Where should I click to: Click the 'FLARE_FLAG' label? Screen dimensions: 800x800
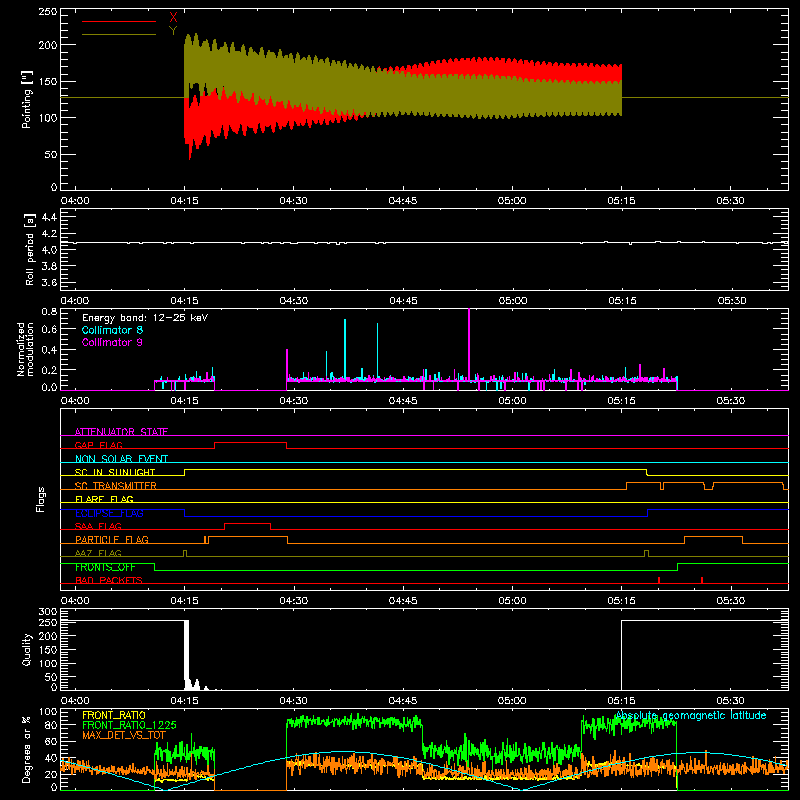tap(104, 499)
